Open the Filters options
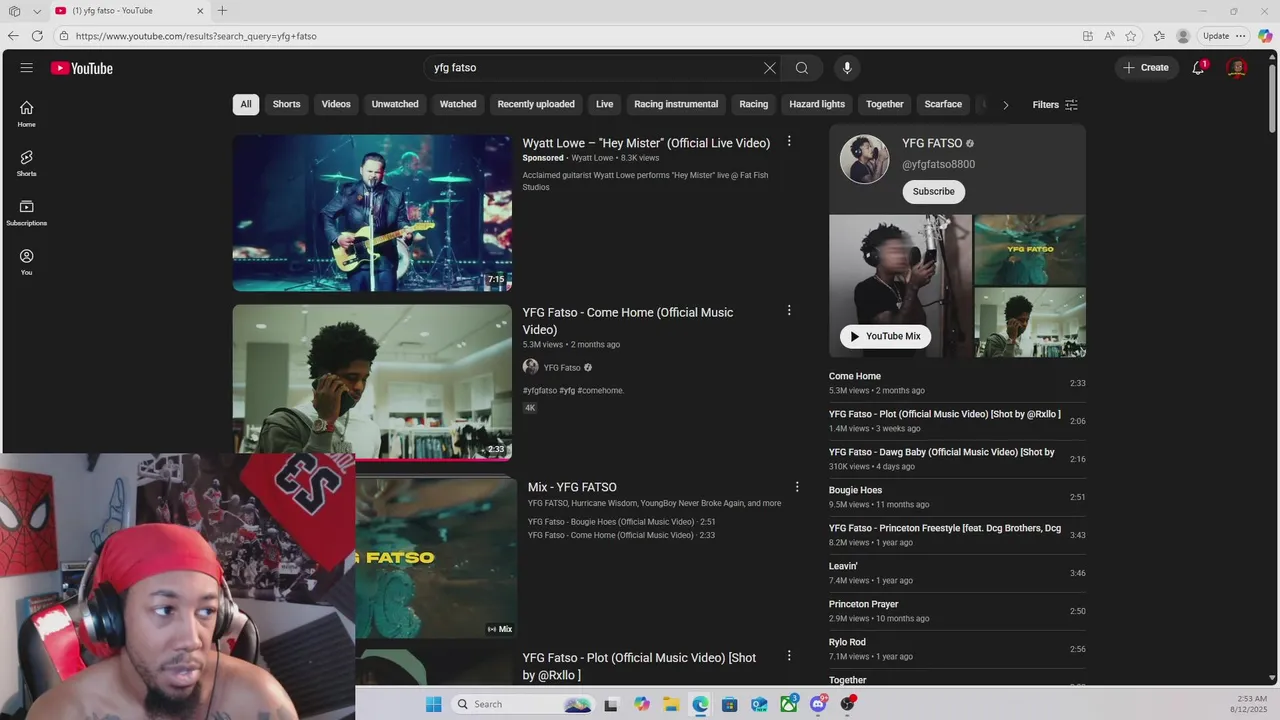The image size is (1280, 720). click(x=1055, y=104)
